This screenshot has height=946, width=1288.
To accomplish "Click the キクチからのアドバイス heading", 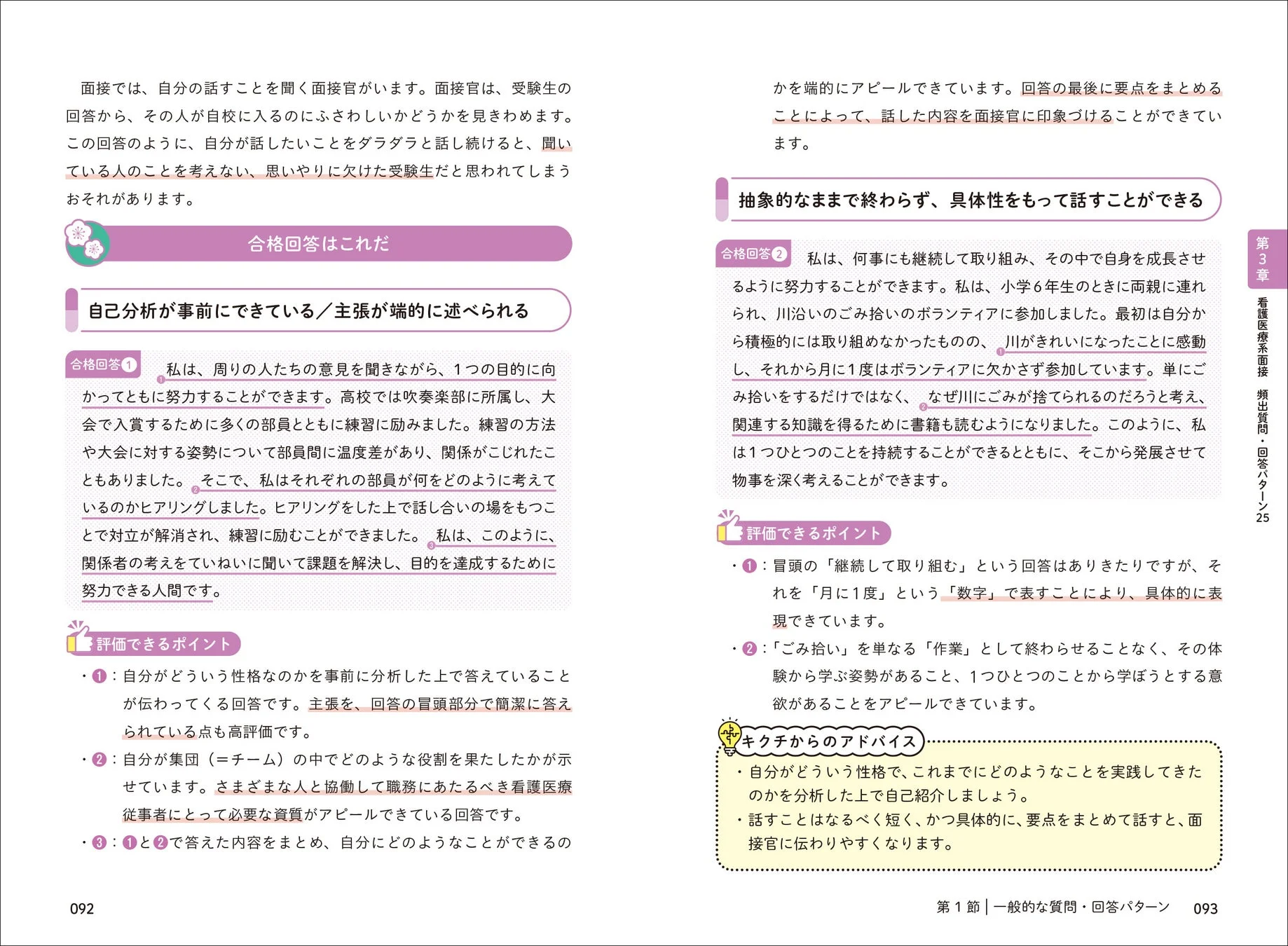I will pyautogui.click(x=829, y=741).
